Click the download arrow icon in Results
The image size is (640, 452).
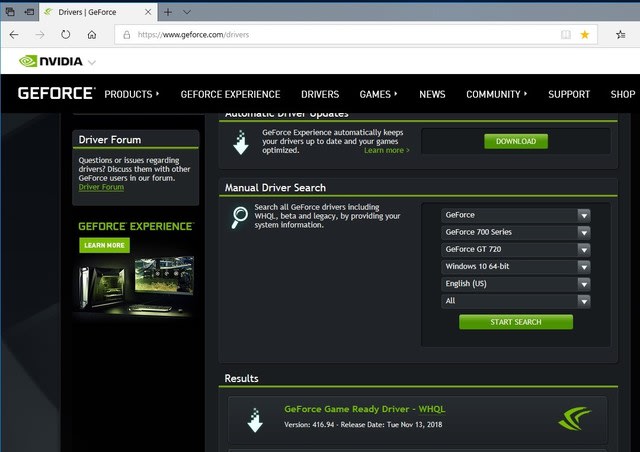[x=255, y=421]
